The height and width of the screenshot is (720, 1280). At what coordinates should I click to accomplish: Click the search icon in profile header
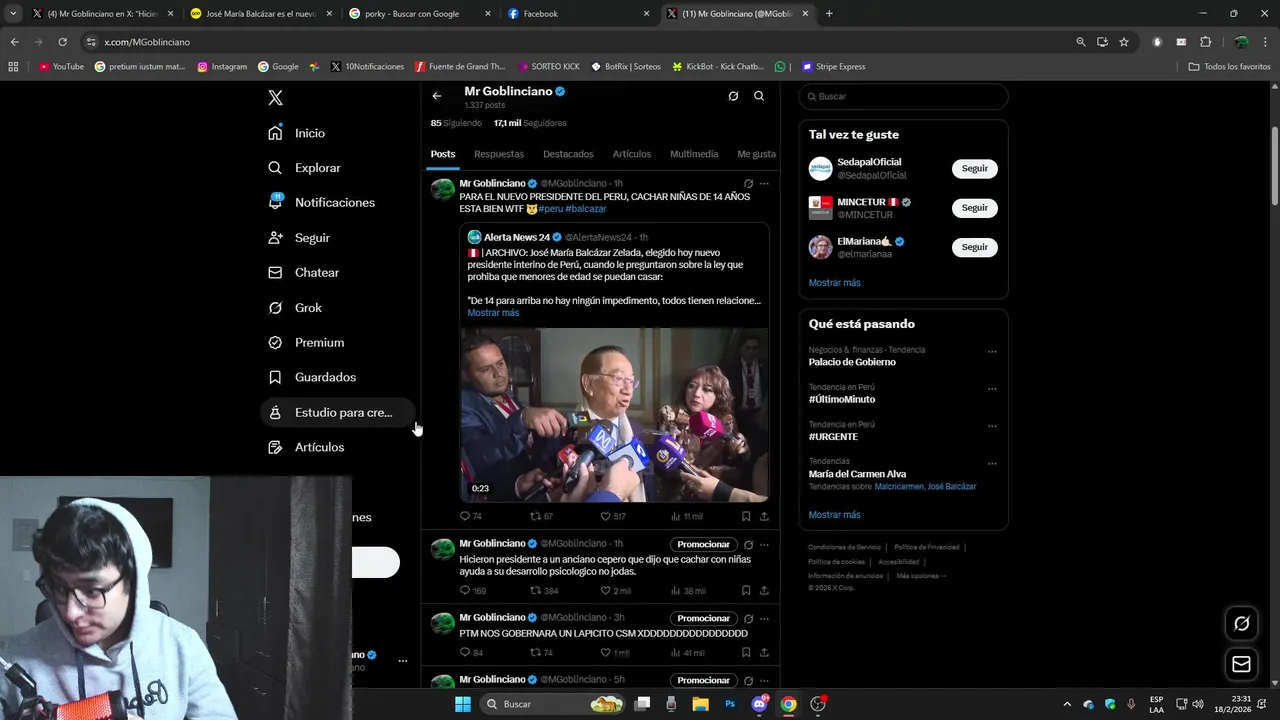pyautogui.click(x=759, y=96)
